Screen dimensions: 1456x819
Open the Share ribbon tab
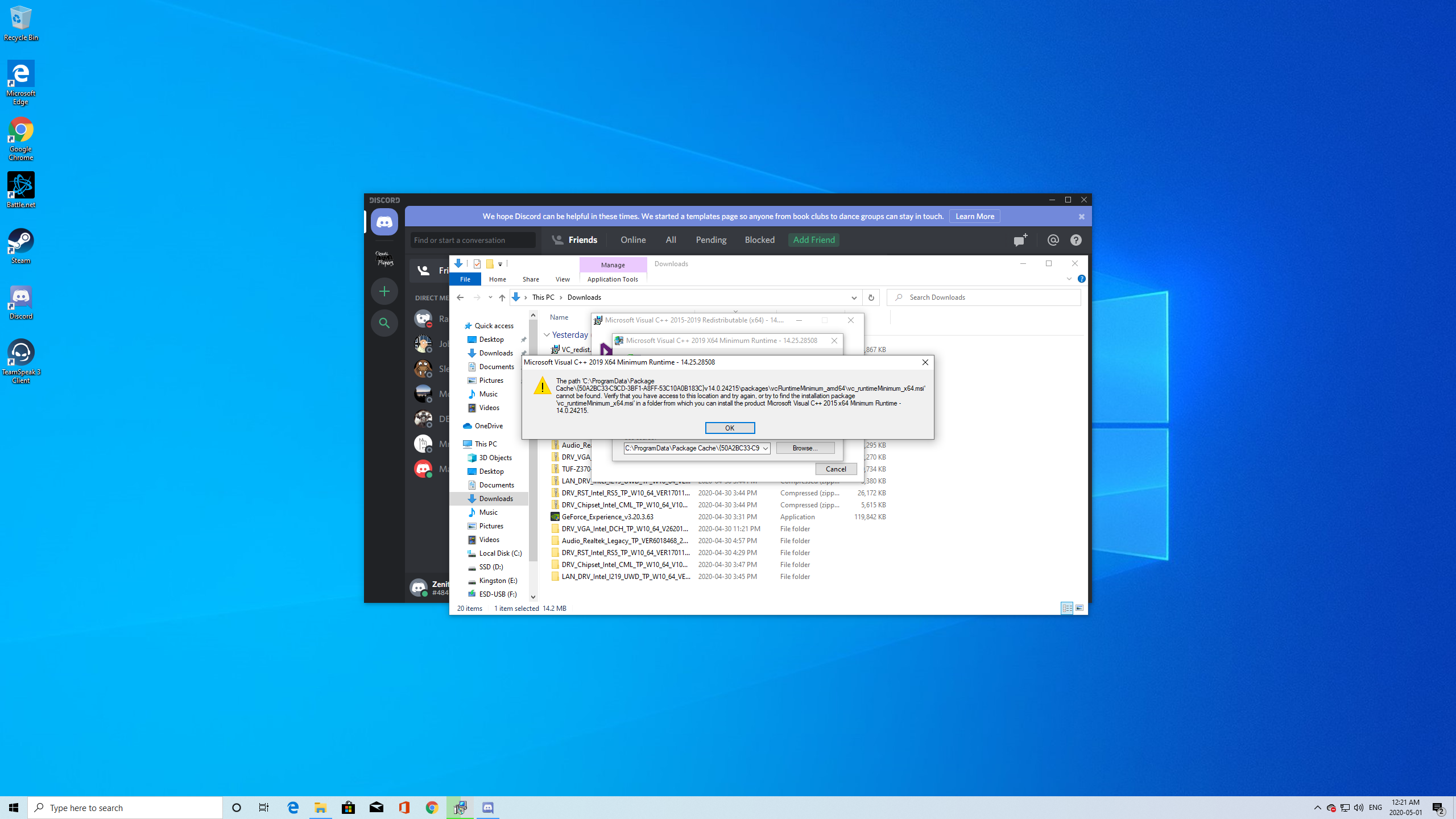(x=531, y=279)
